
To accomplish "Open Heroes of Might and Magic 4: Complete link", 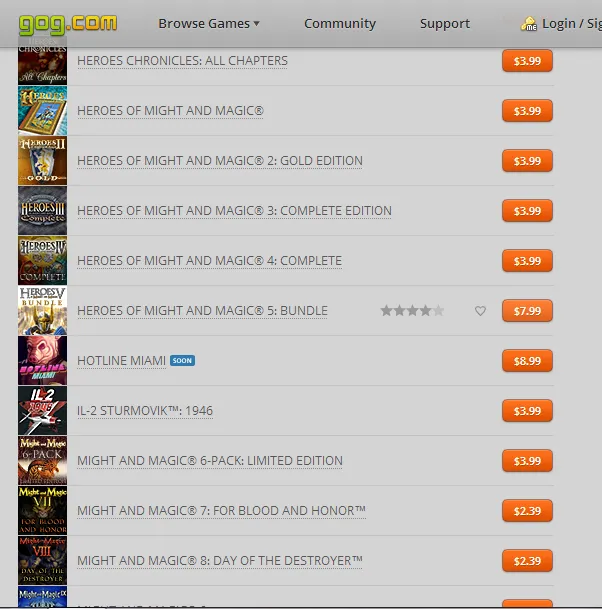I will pos(210,261).
